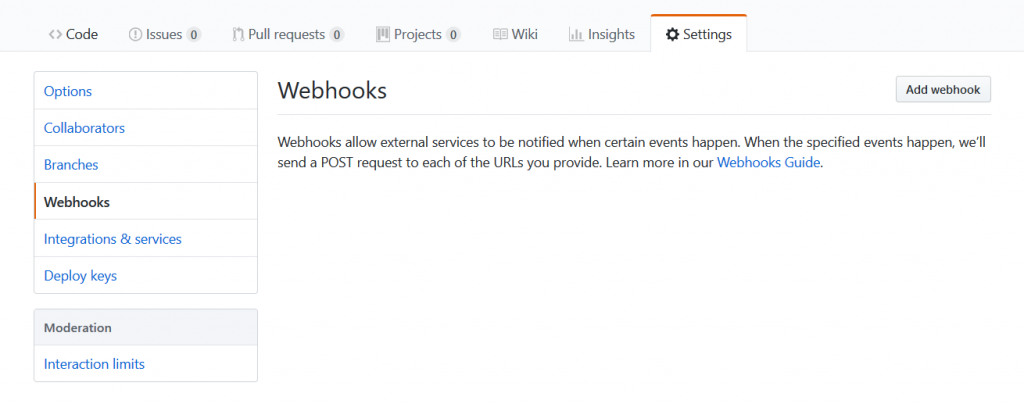The width and height of the screenshot is (1024, 404).
Task: Click the Settings gear icon
Action: click(672, 35)
